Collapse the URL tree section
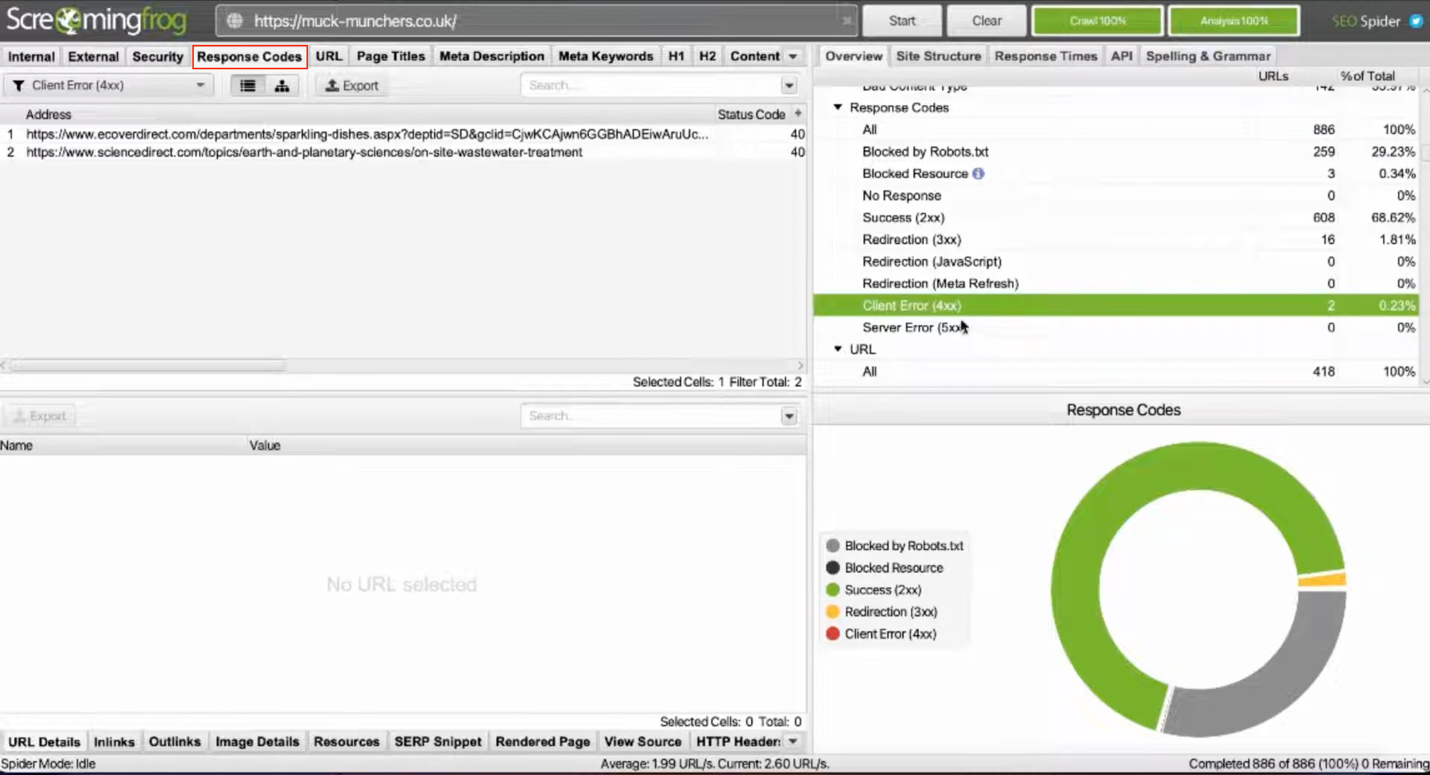The height and width of the screenshot is (775, 1430). pyautogui.click(x=838, y=349)
